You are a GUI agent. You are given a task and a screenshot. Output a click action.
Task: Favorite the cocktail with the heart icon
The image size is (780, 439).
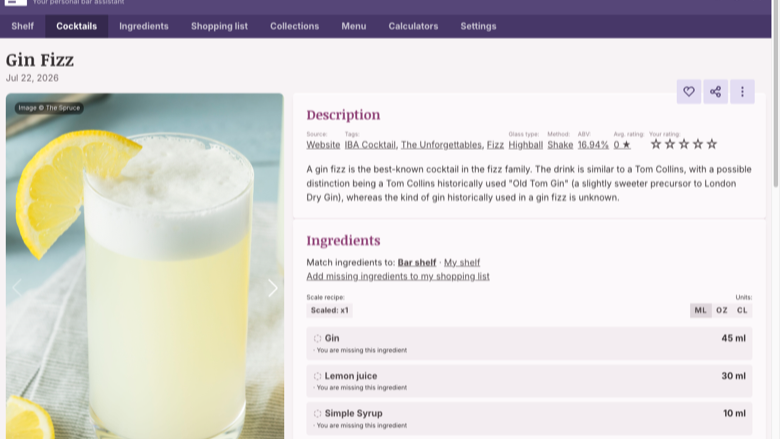pyautogui.click(x=688, y=91)
